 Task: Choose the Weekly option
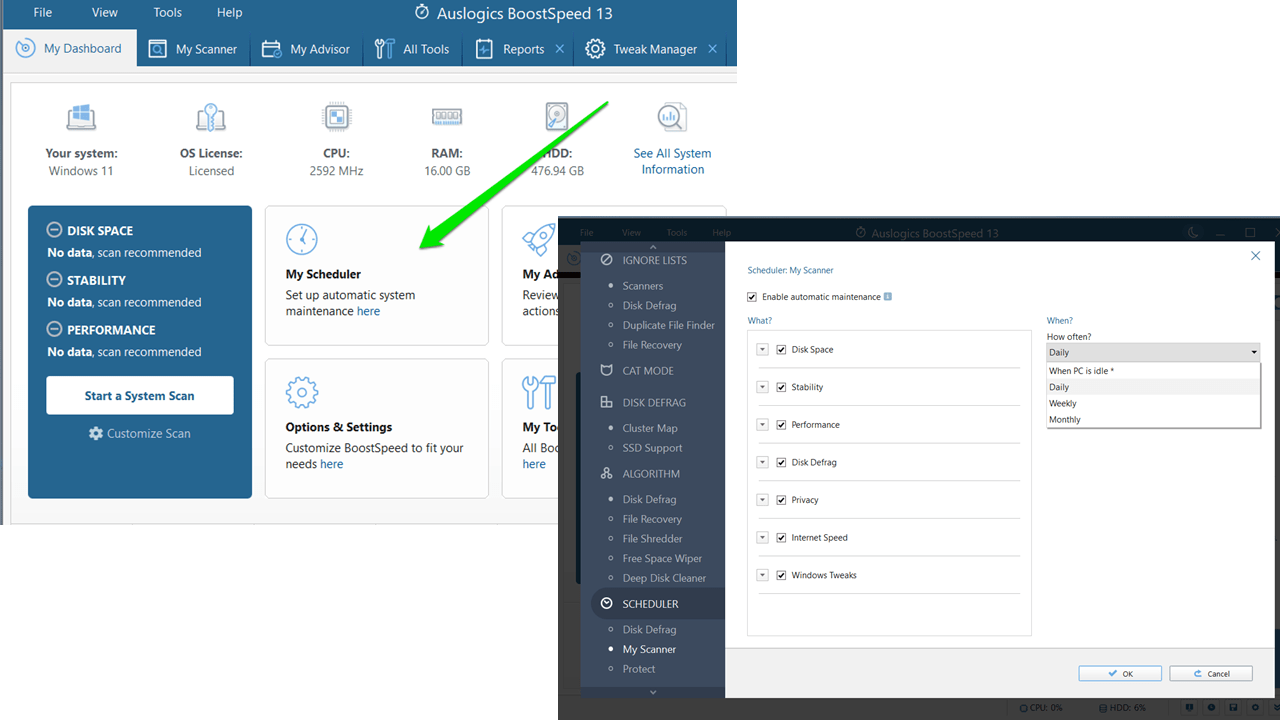point(1153,403)
